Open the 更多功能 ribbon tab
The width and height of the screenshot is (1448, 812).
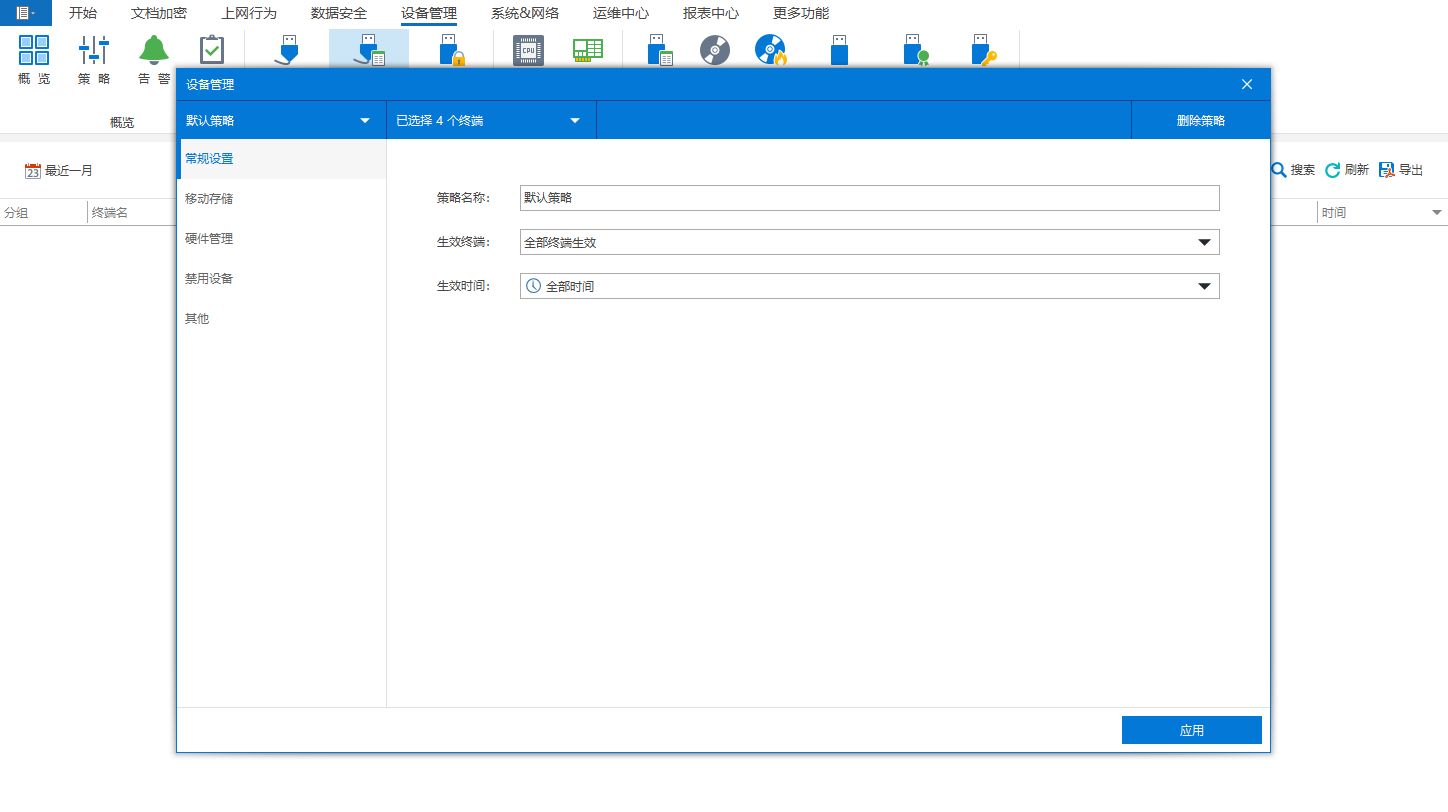(x=801, y=13)
